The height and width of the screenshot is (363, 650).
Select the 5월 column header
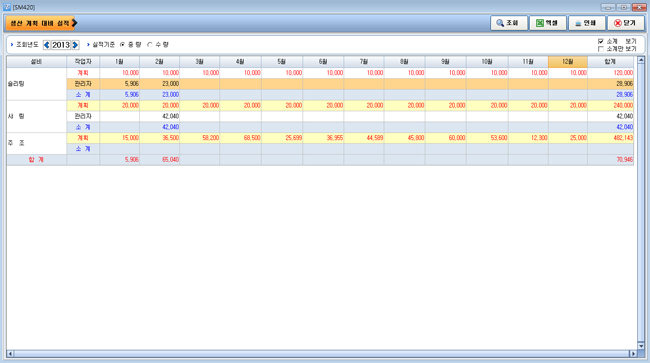(282, 62)
